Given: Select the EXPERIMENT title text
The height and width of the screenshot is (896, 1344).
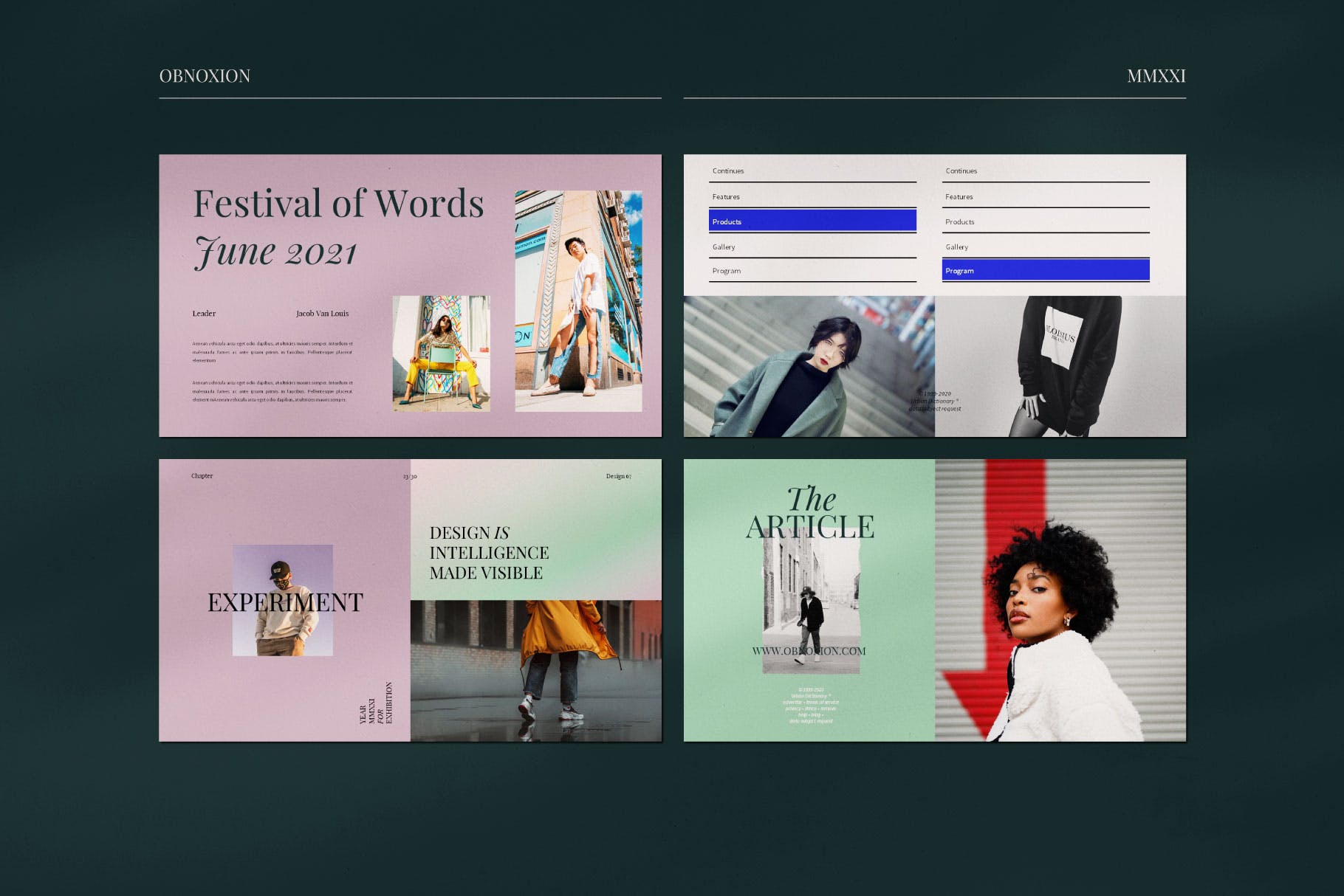Looking at the screenshot, I should [x=285, y=602].
